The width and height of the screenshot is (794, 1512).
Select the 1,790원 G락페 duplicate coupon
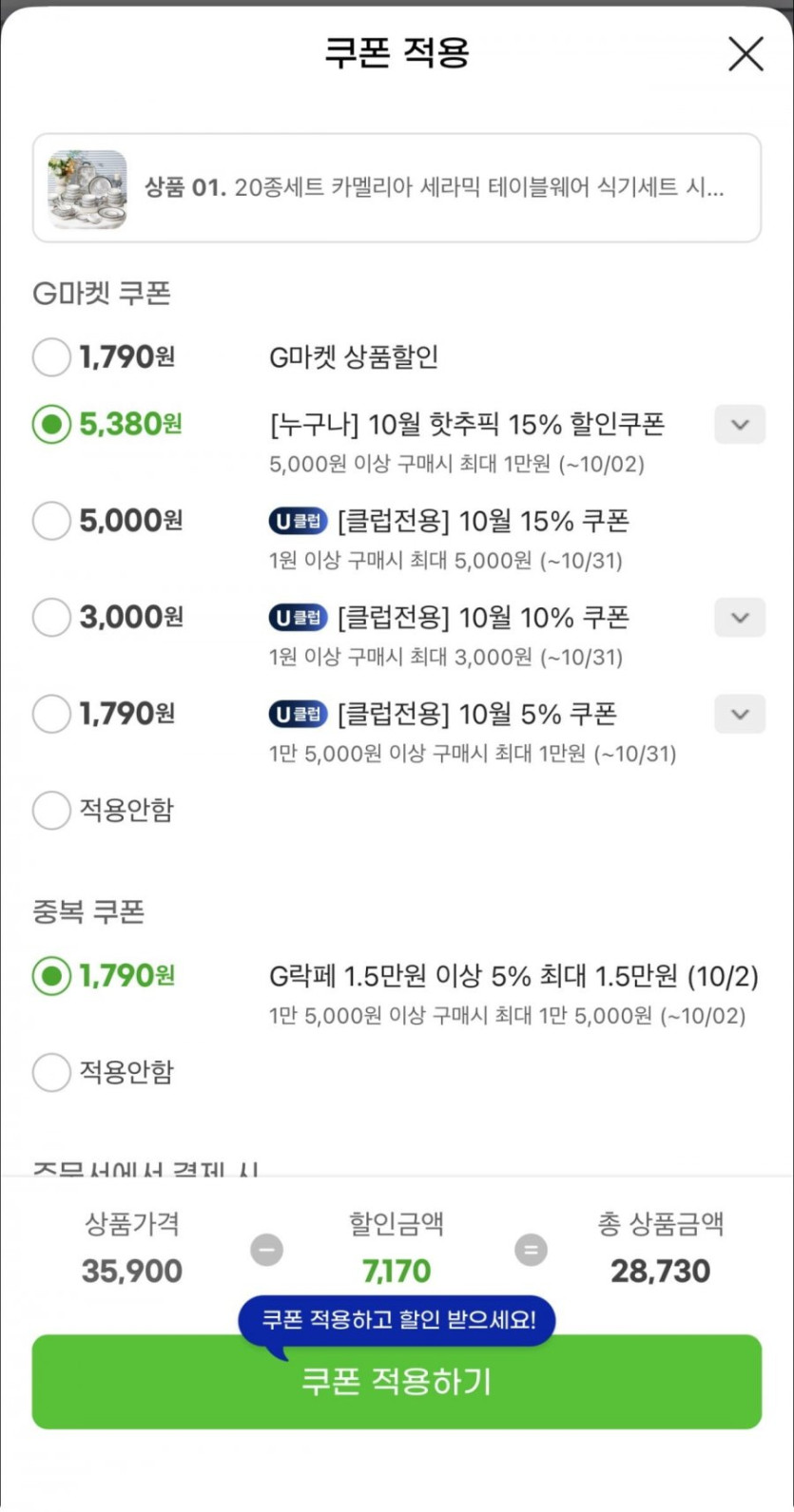(51, 976)
